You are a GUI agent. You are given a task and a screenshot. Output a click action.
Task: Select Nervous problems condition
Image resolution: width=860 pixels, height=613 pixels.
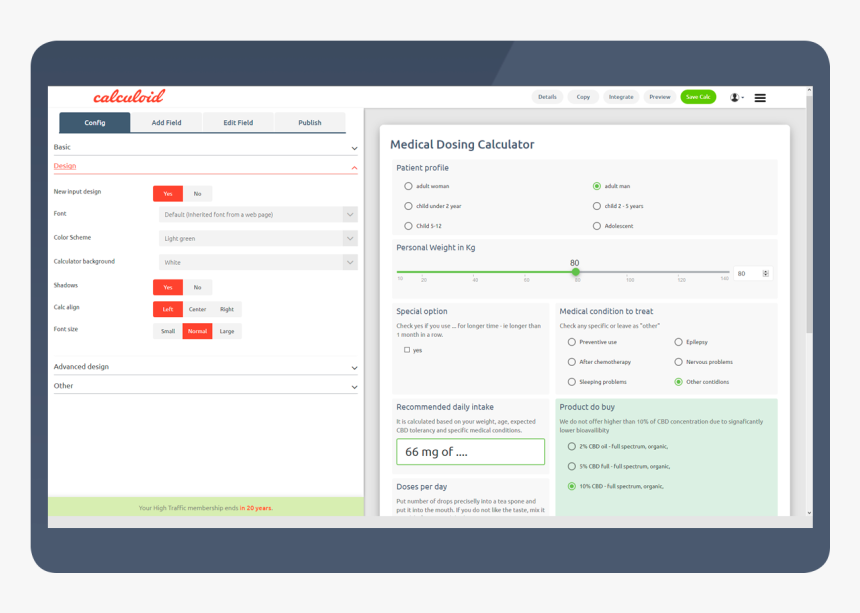[x=678, y=362]
